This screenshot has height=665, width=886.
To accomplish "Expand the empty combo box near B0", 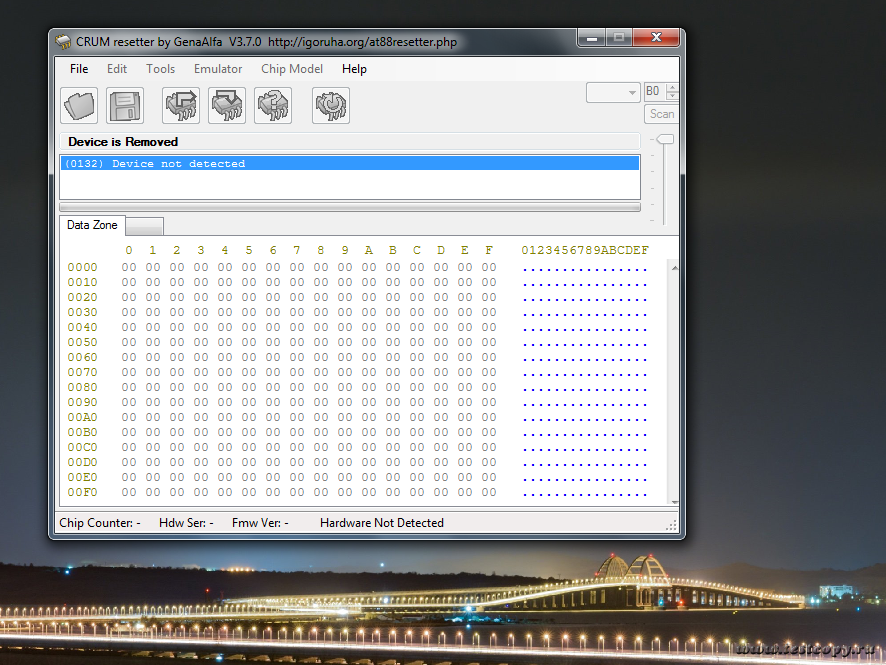I will [x=613, y=92].
